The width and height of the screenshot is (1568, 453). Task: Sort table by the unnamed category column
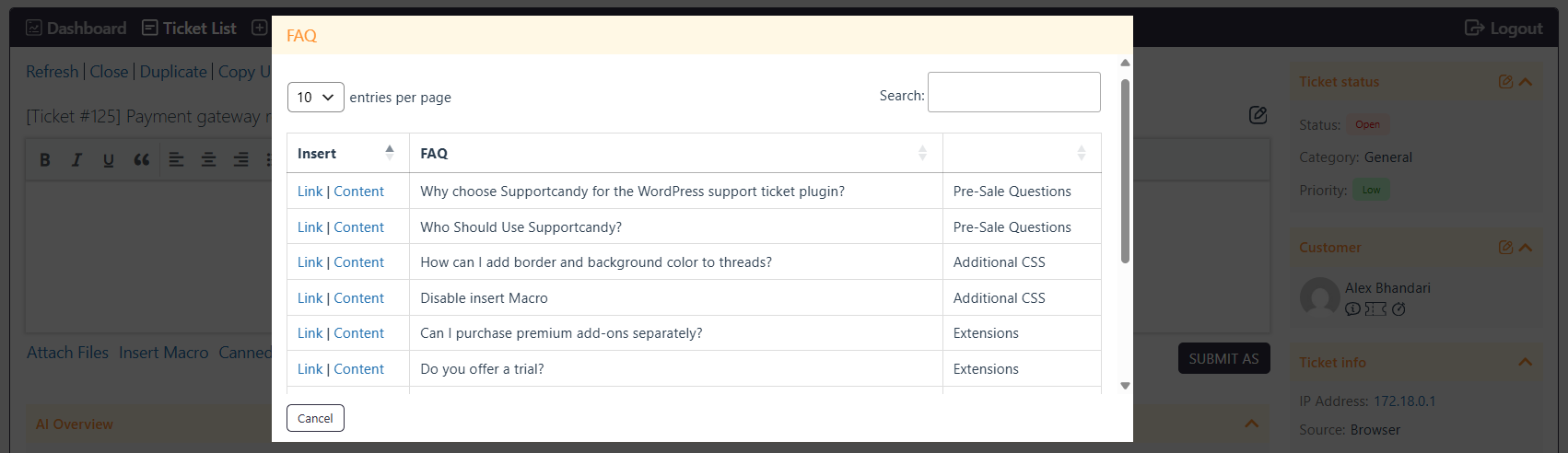point(1022,154)
